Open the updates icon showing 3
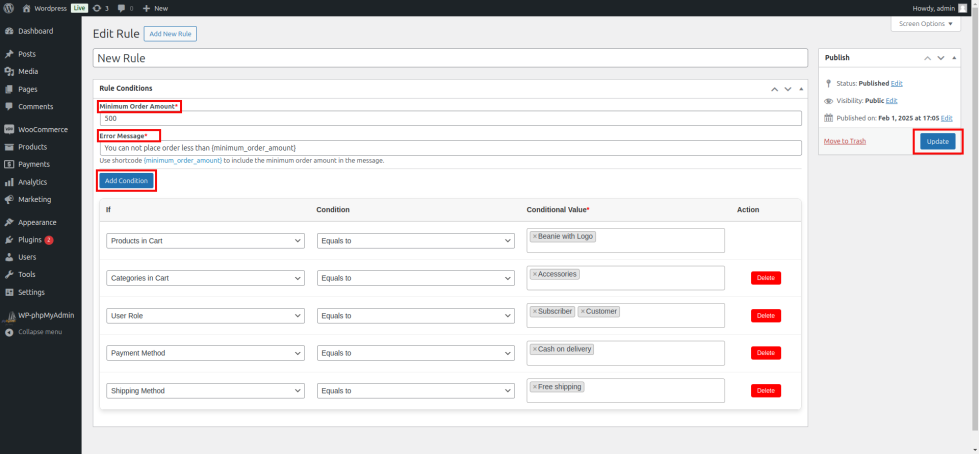 coord(100,8)
